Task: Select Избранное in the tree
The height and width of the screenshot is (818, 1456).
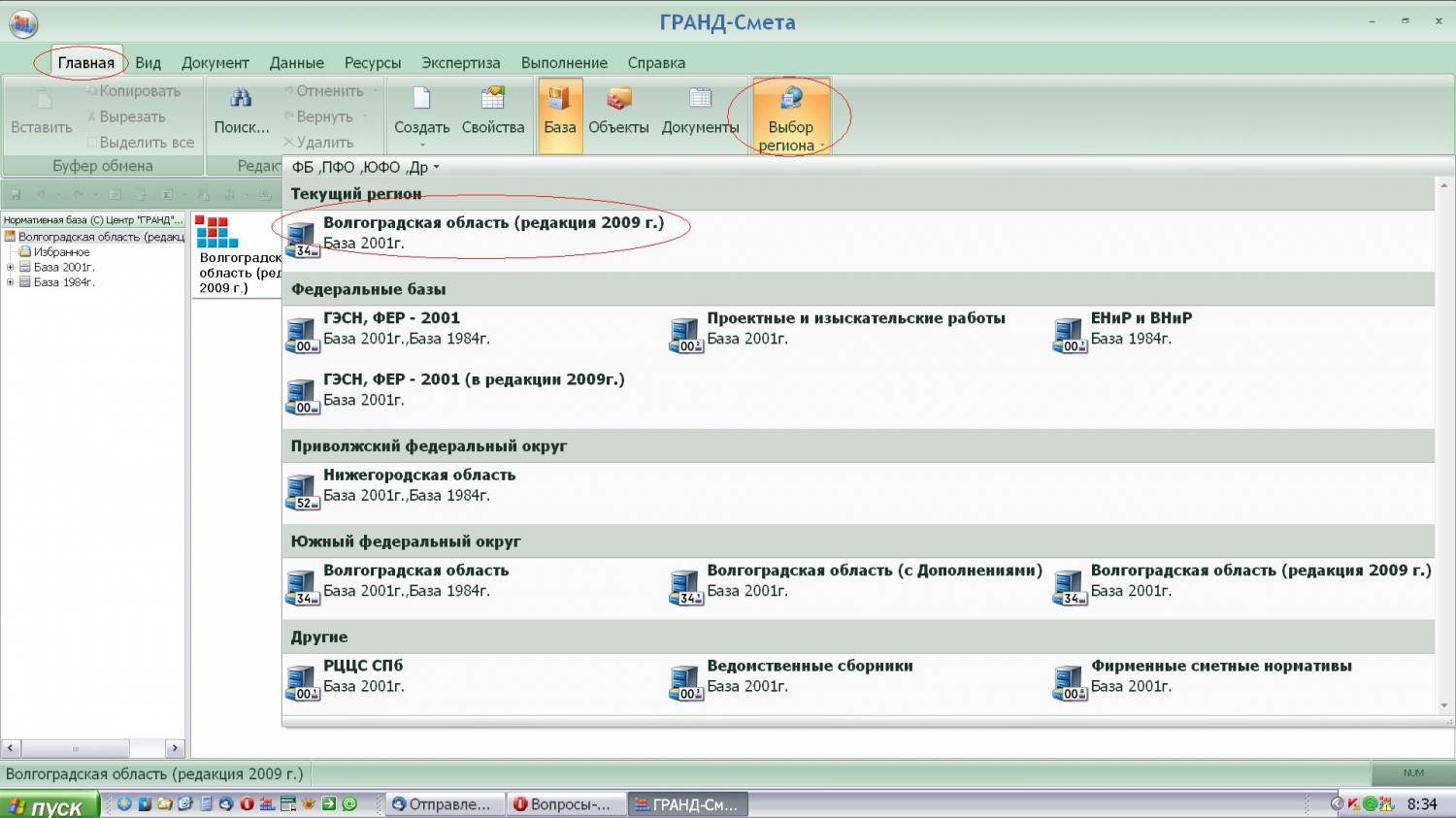Action: (x=61, y=251)
